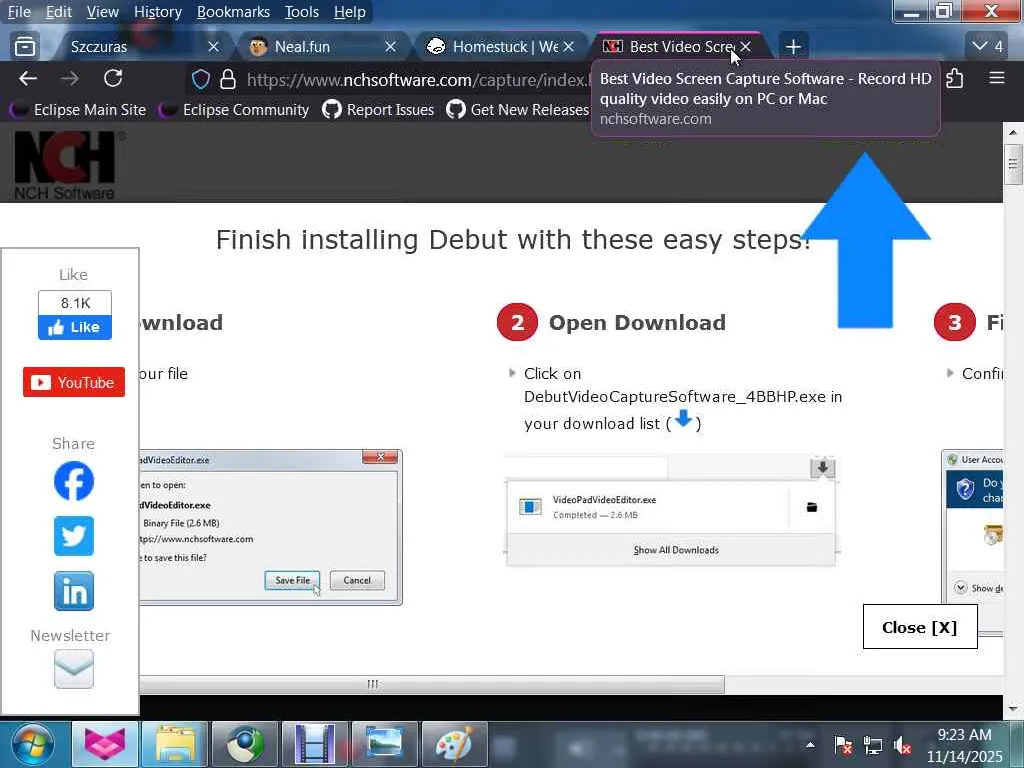Go back to the previous page

[28, 79]
